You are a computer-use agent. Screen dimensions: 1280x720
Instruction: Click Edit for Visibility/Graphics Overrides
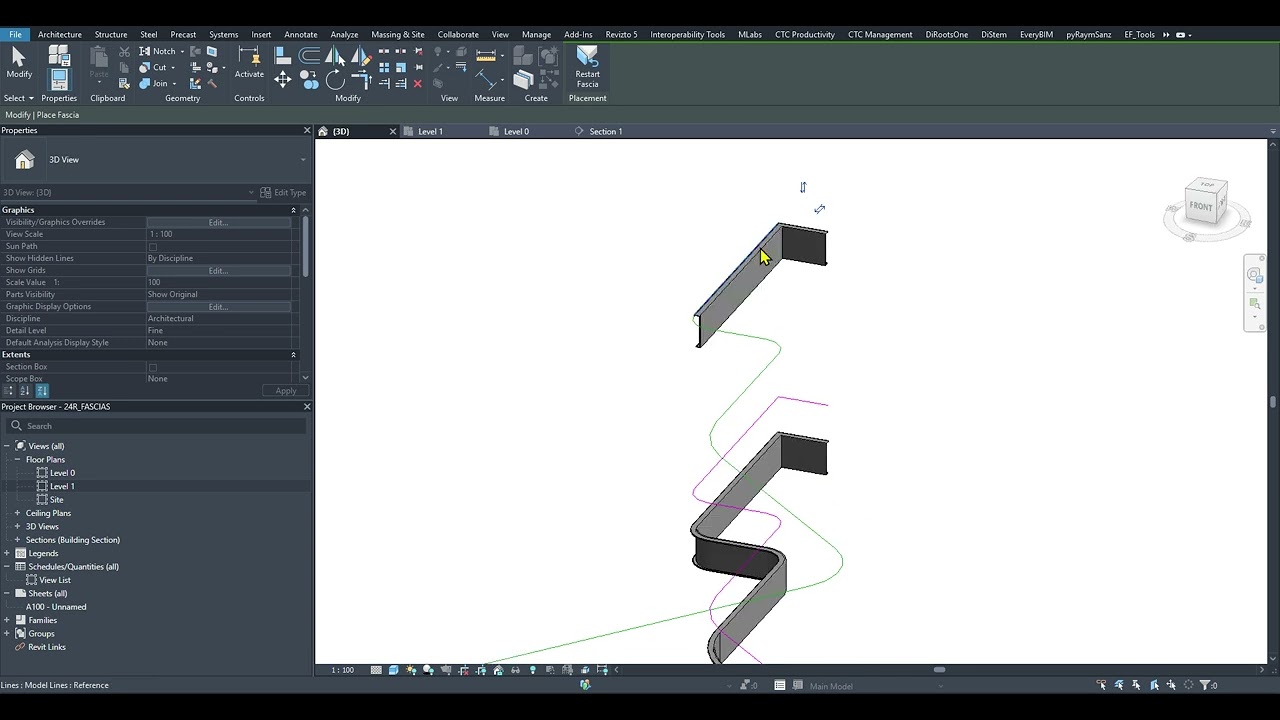[x=218, y=222]
